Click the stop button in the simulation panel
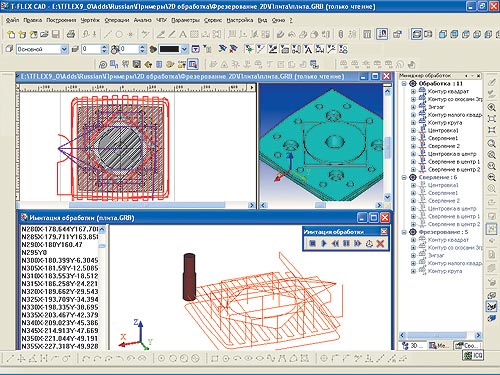The image size is (500, 375). click(x=312, y=243)
